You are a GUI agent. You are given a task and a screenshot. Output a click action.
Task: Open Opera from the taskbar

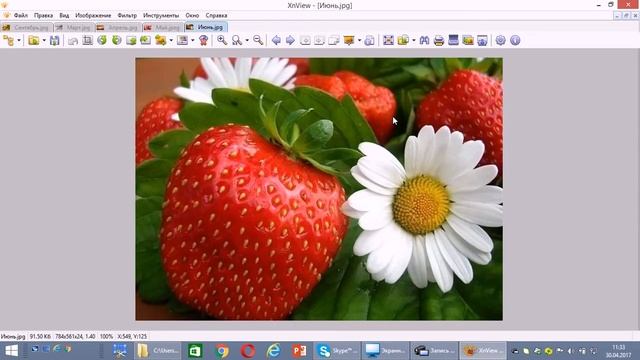248,351
